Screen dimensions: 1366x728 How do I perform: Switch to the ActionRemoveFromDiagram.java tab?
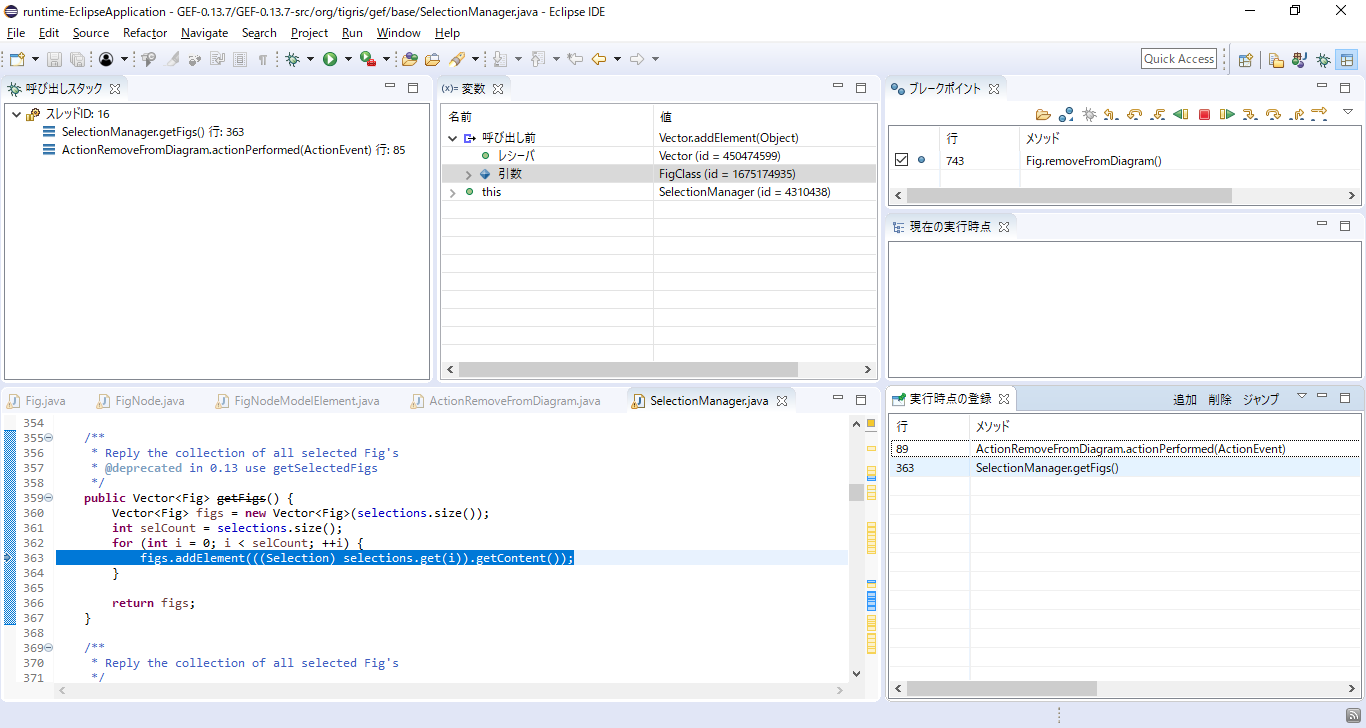505,401
